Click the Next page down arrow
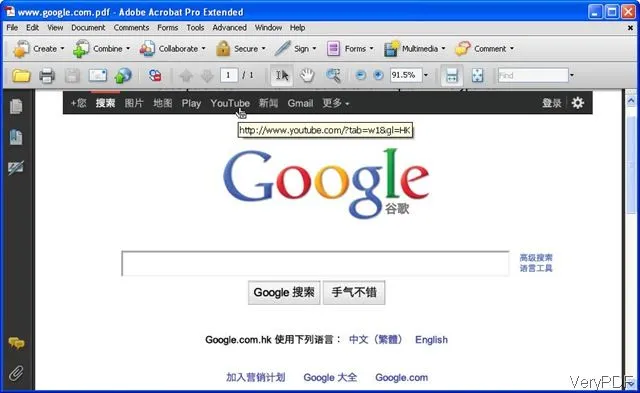Screen dimensions: 640x393 click(207, 75)
